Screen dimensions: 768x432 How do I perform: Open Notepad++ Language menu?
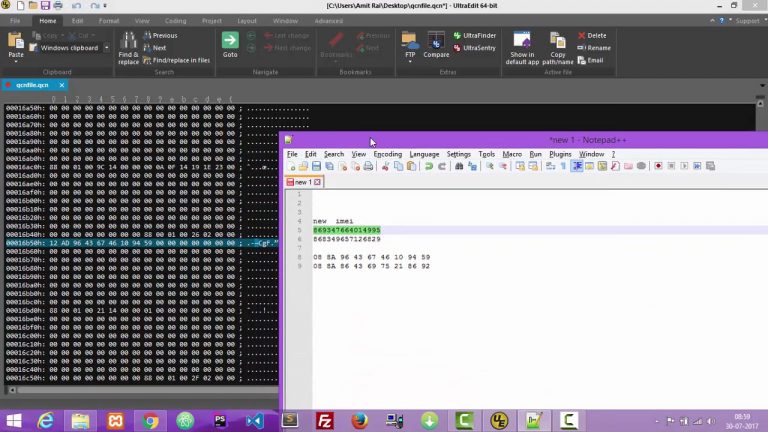tap(424, 154)
